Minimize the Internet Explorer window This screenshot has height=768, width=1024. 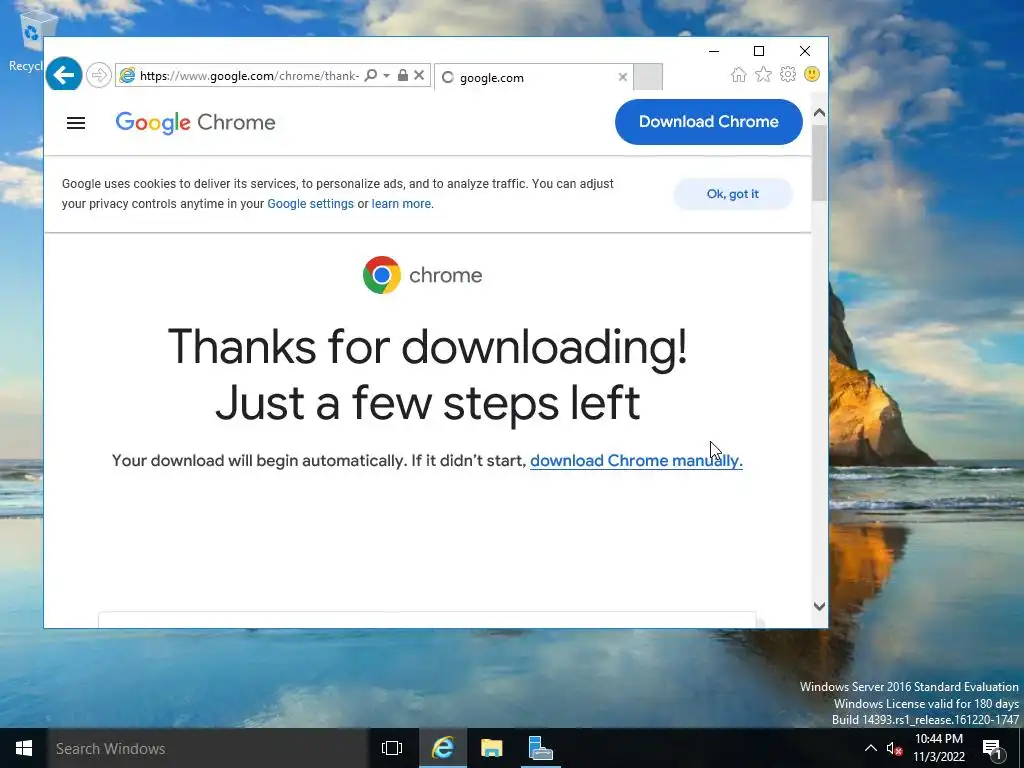714,51
